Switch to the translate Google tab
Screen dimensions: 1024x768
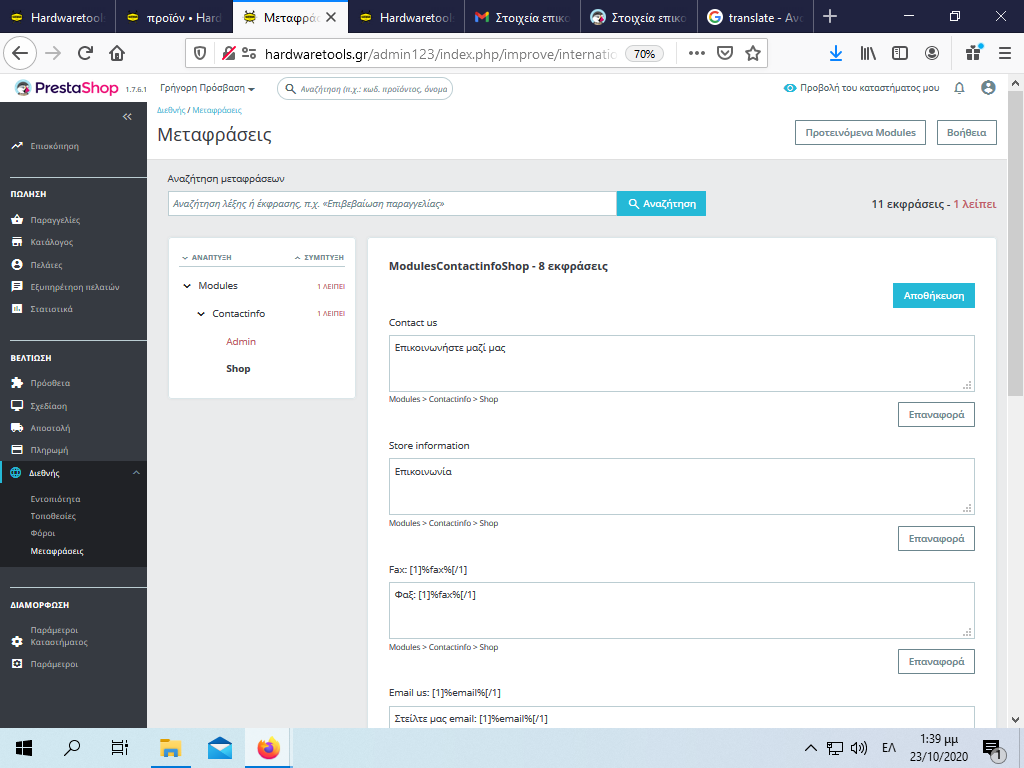pos(755,18)
